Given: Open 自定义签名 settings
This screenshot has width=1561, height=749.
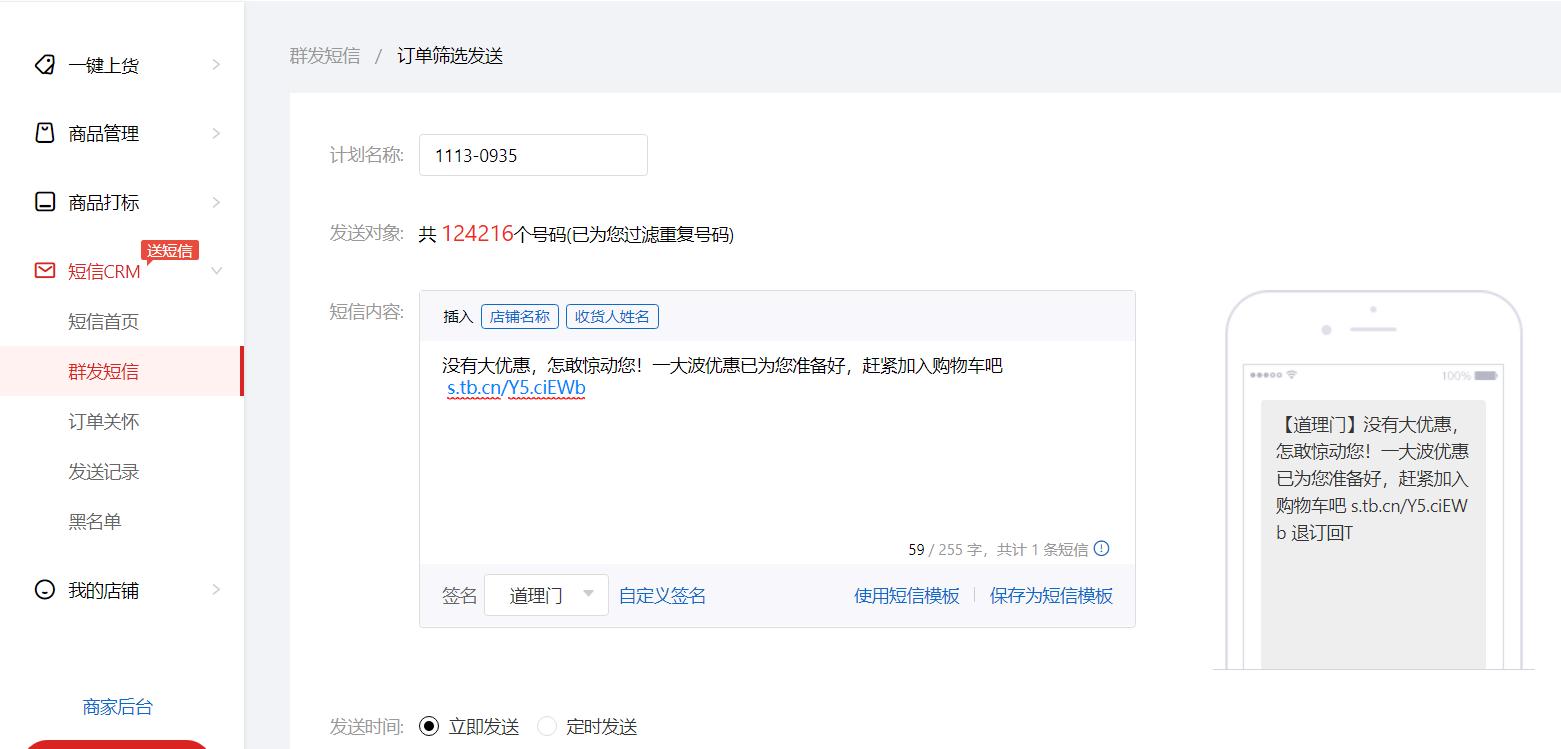Looking at the screenshot, I should 661,594.
